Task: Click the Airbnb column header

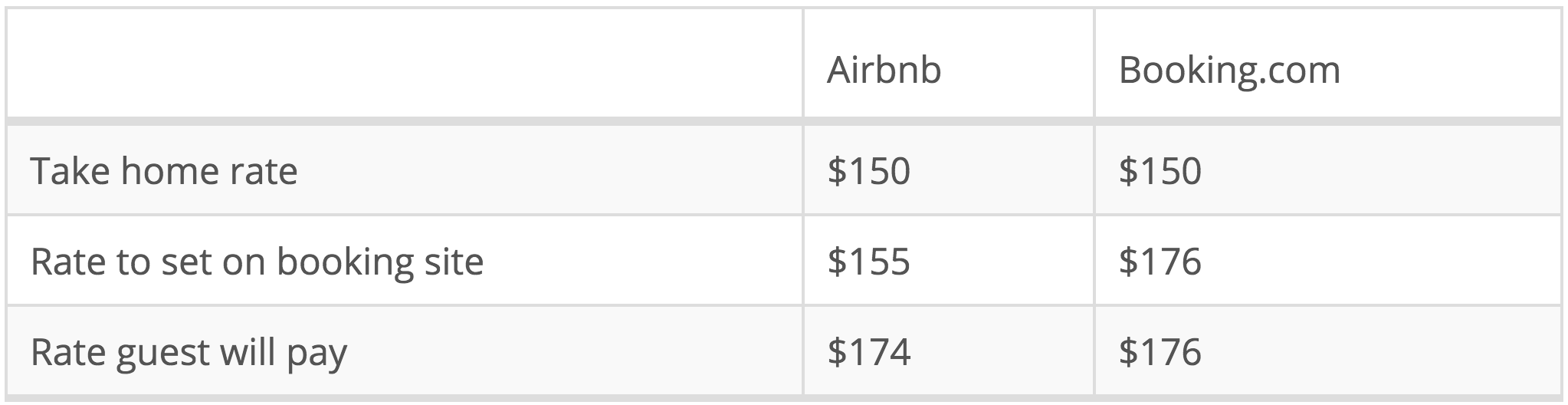Action: click(x=884, y=71)
